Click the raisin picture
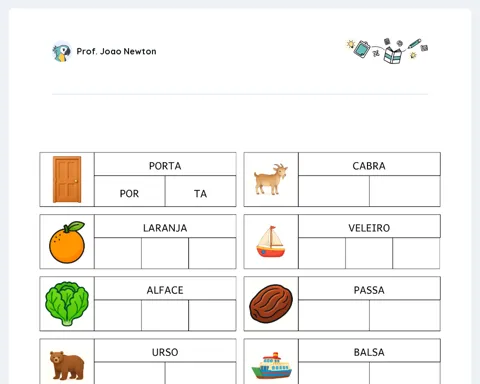Image resolution: width=480 pixels, height=384 pixels. [x=271, y=304]
